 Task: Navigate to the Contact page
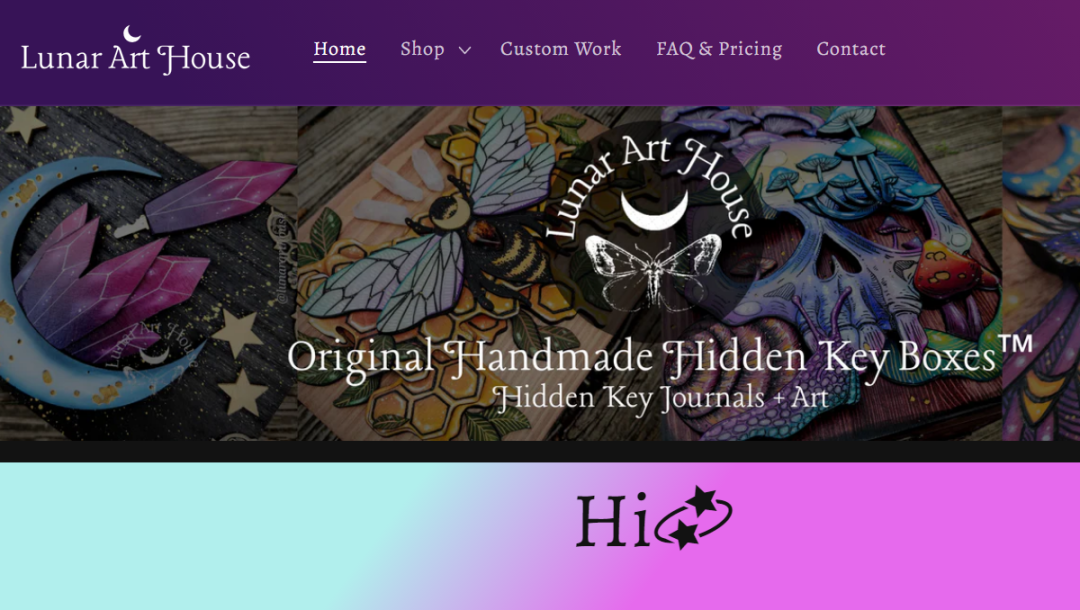coord(851,49)
